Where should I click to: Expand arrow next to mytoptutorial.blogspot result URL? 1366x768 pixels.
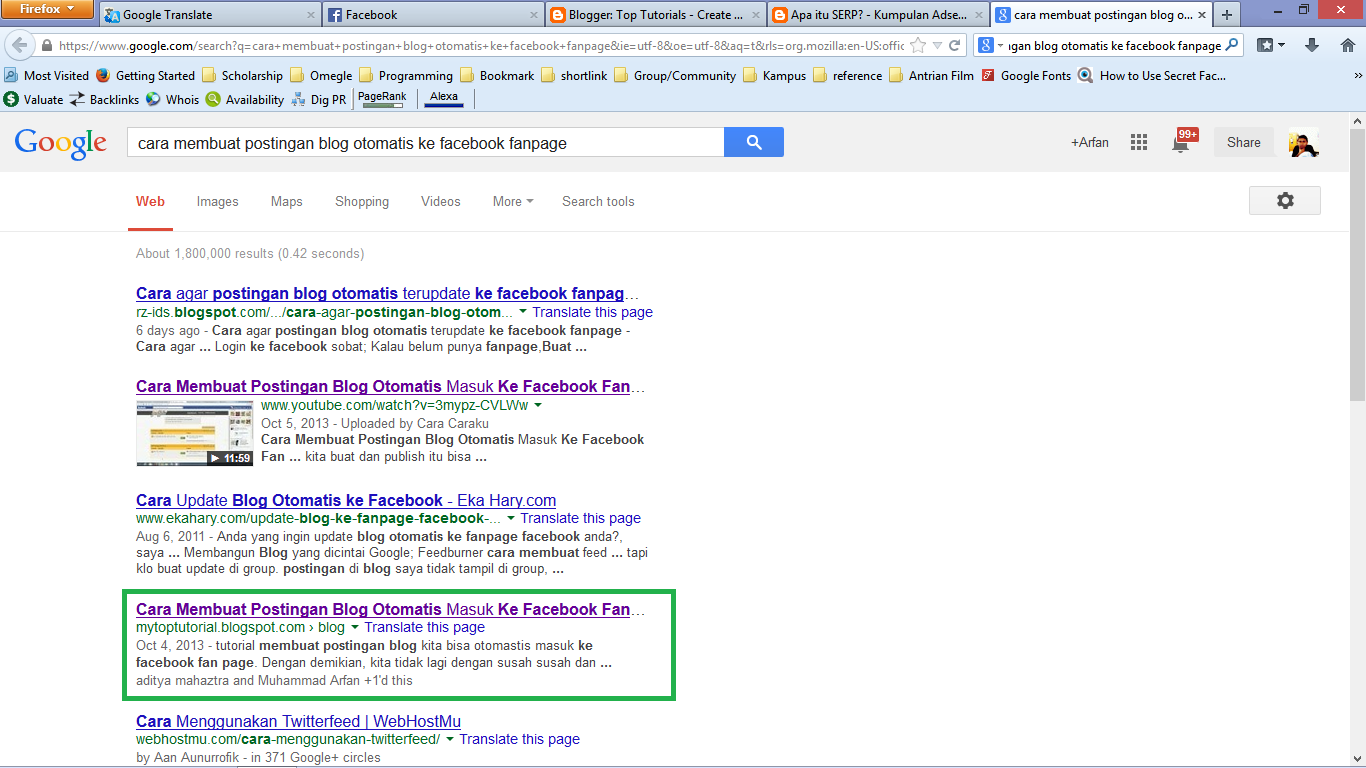(x=355, y=628)
